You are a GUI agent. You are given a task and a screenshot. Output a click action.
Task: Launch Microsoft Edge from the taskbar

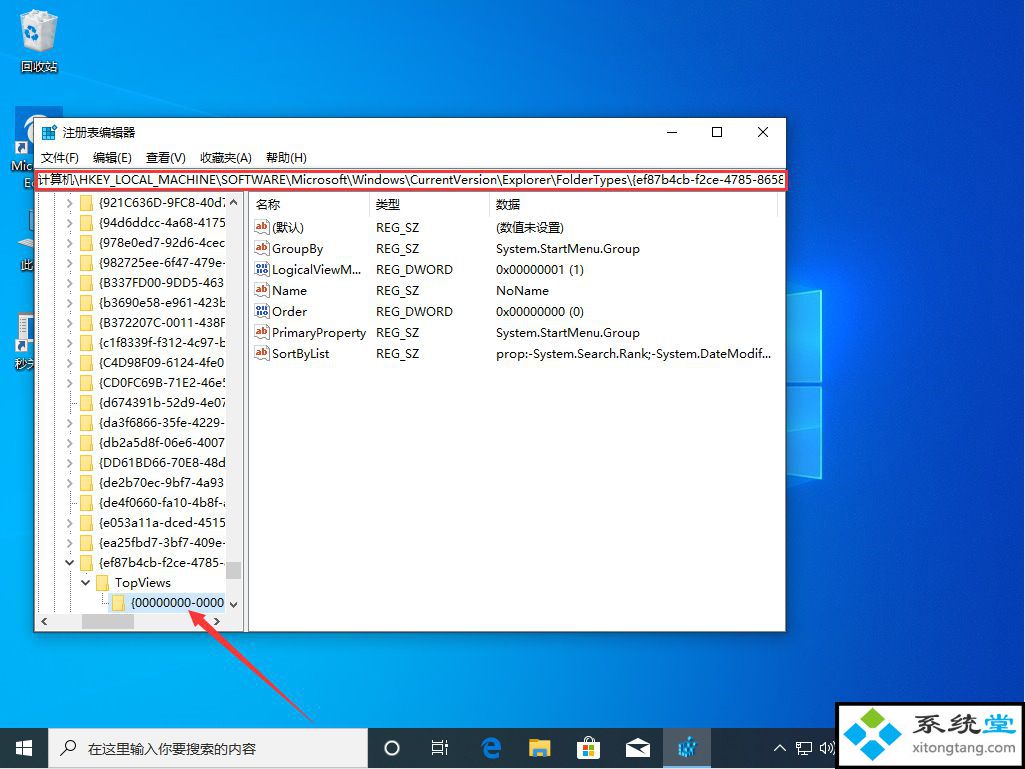(490, 748)
